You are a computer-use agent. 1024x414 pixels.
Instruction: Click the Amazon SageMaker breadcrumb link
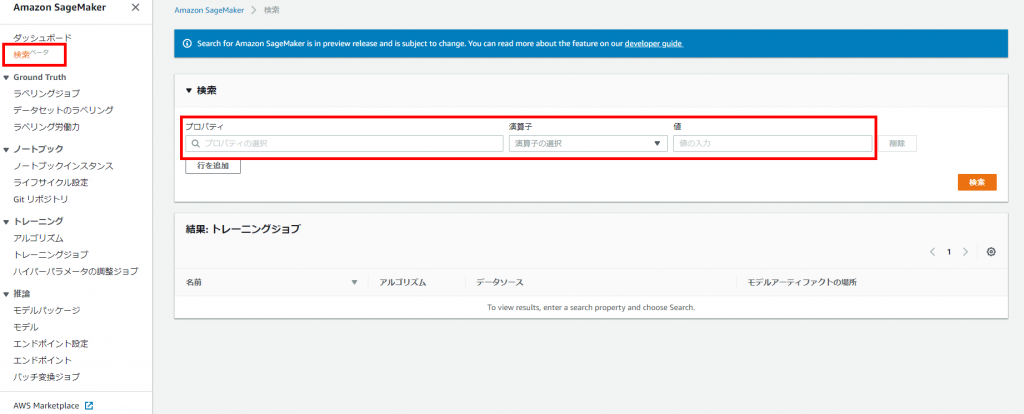[210, 10]
